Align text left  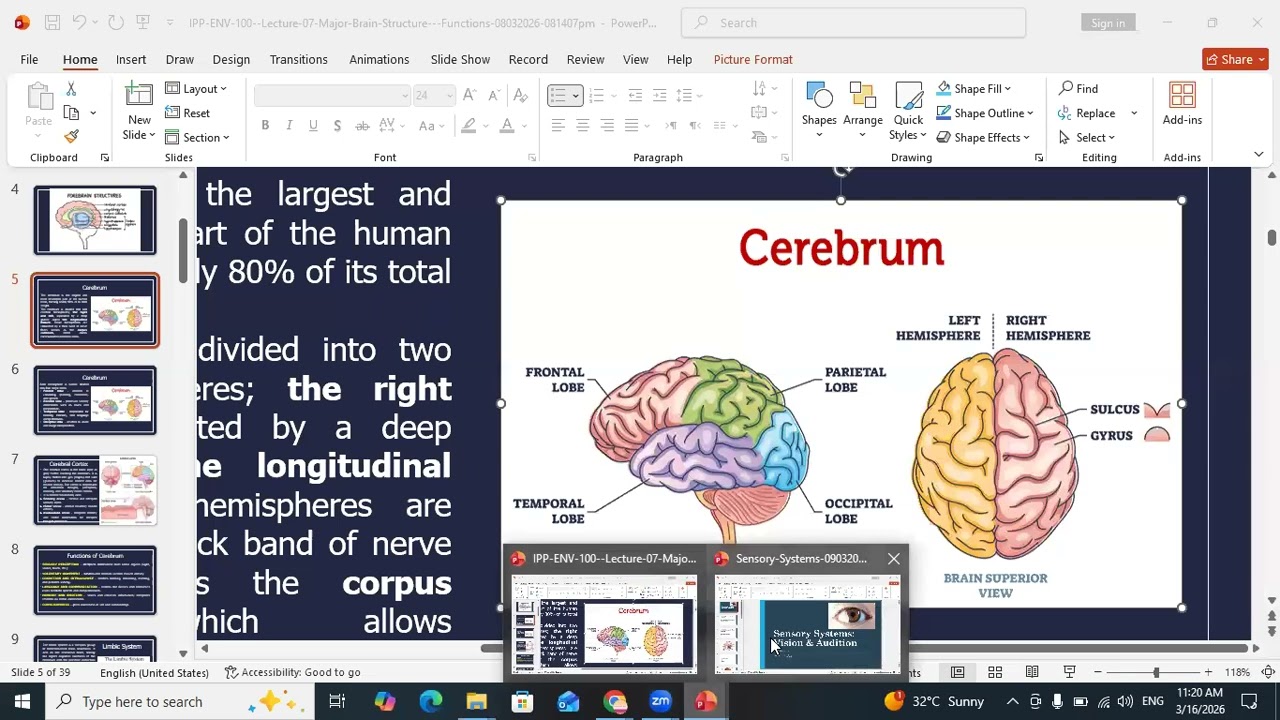[558, 125]
